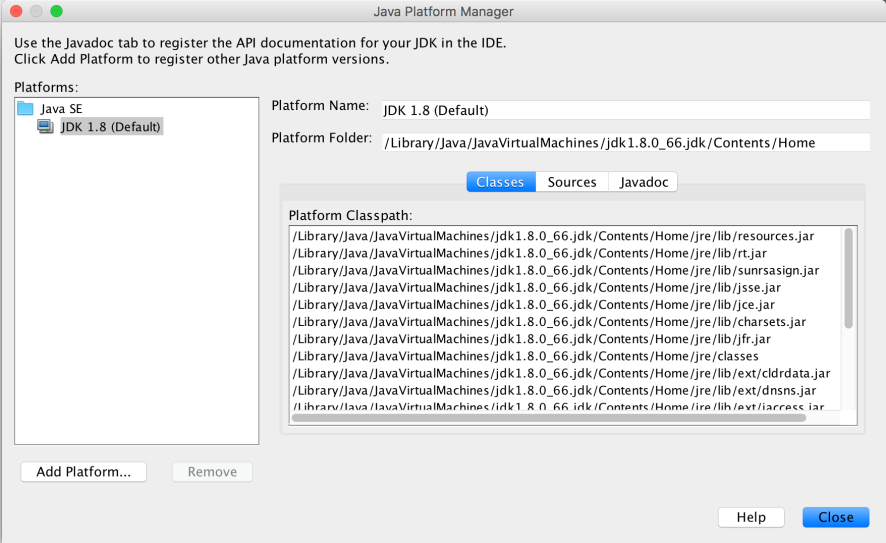Switch to the Classes tab

tap(501, 182)
